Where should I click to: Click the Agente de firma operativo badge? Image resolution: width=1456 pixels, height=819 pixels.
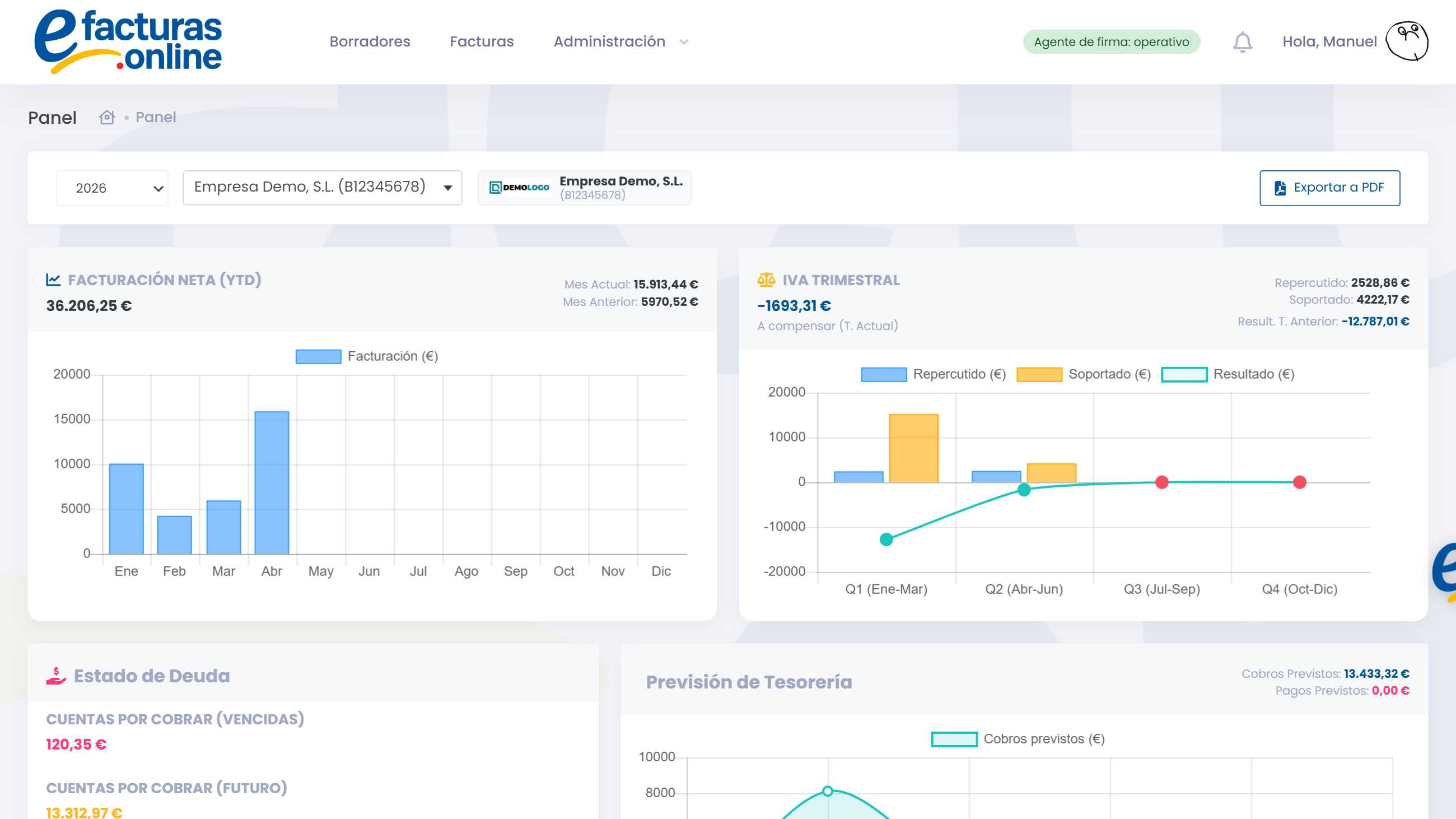tap(1111, 42)
